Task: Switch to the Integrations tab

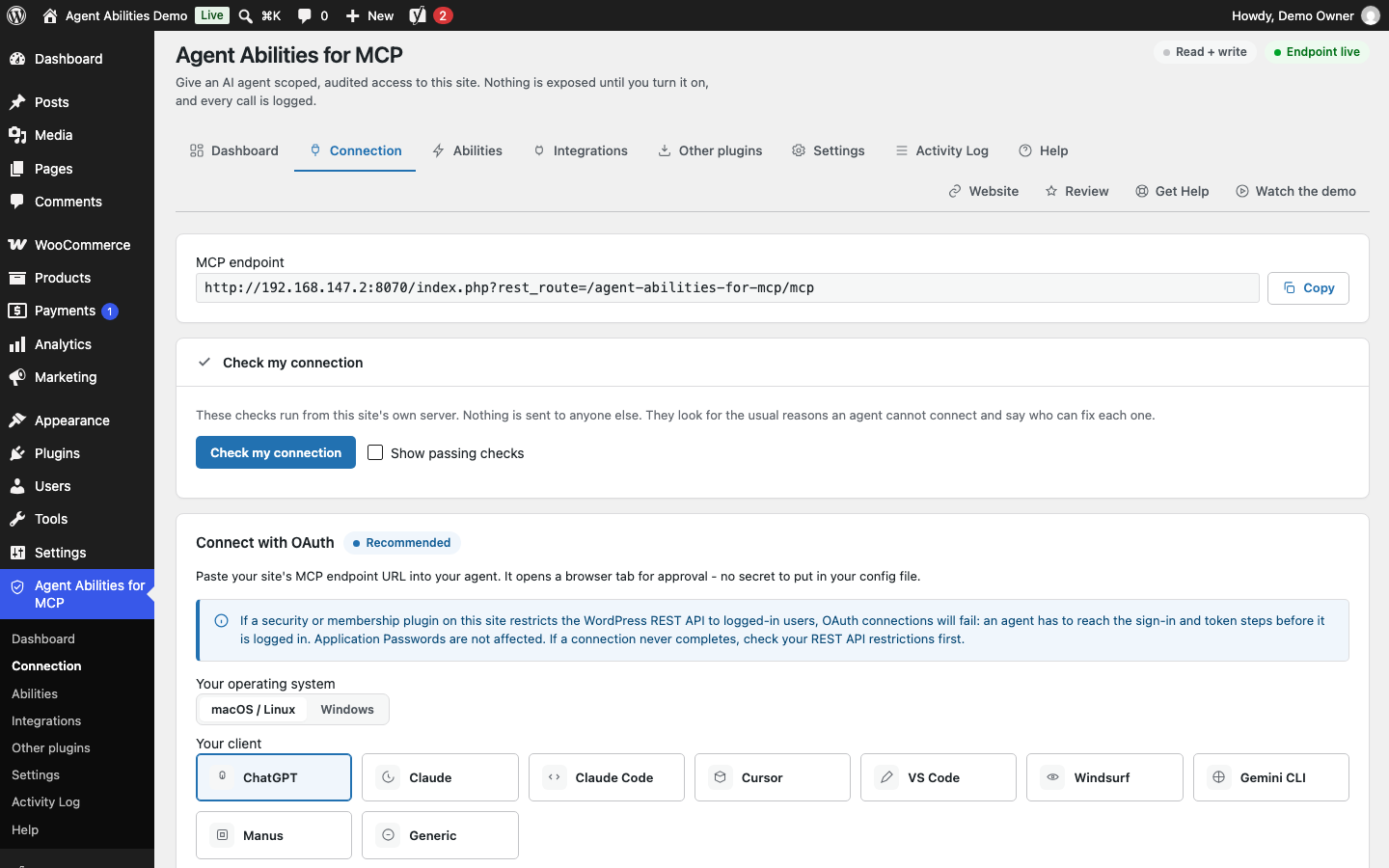Action: click(x=581, y=150)
